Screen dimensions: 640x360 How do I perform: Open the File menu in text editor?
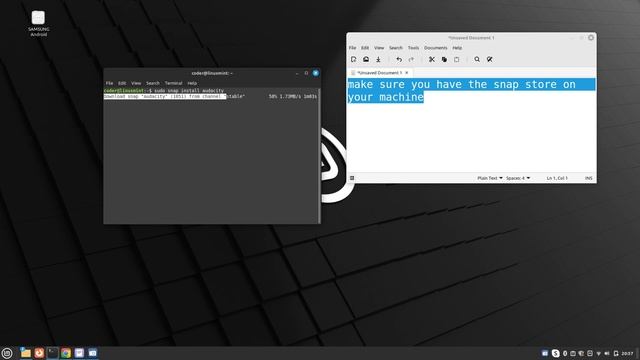[x=352, y=48]
